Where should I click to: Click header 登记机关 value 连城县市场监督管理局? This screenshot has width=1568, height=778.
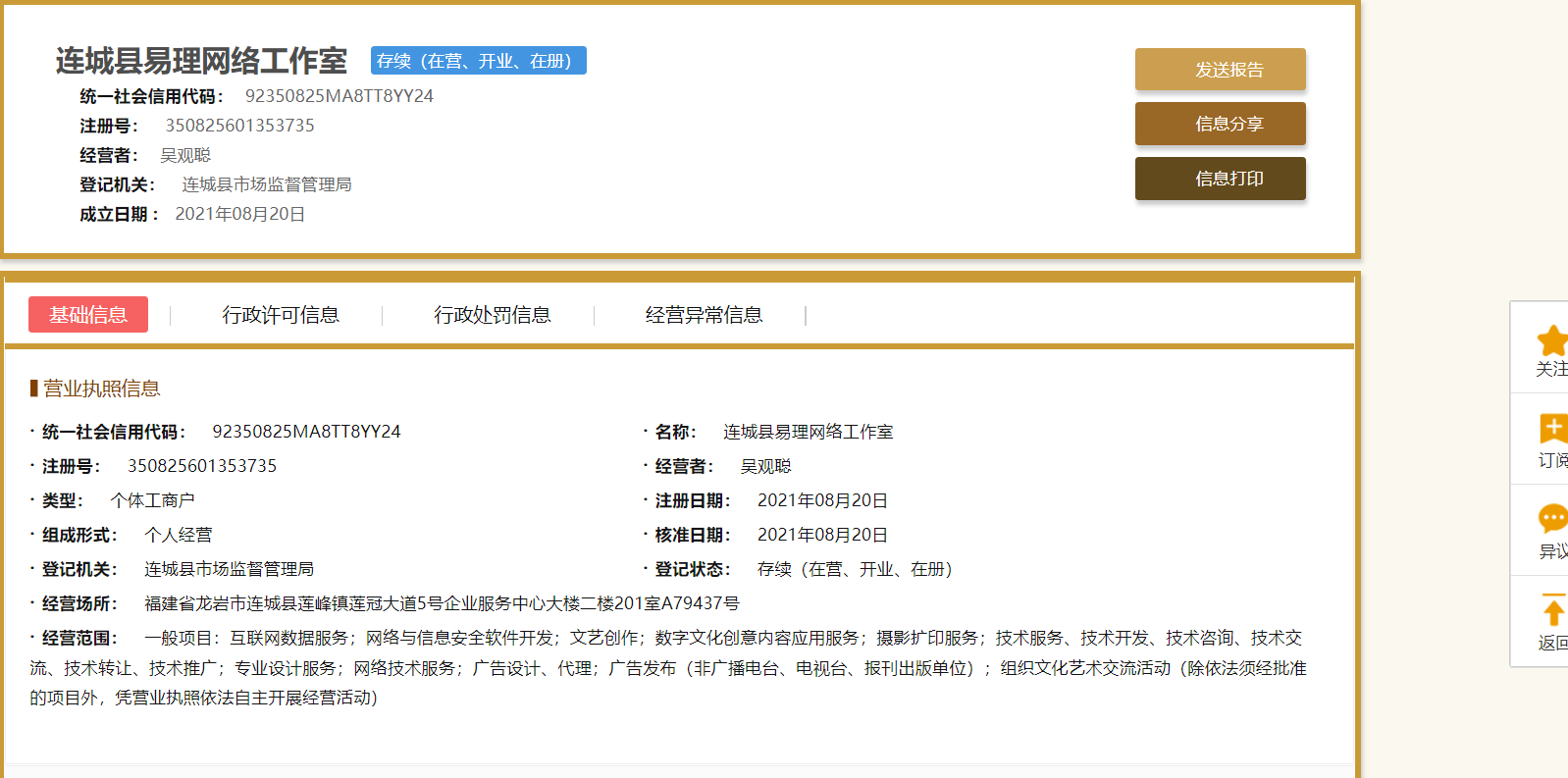(267, 184)
